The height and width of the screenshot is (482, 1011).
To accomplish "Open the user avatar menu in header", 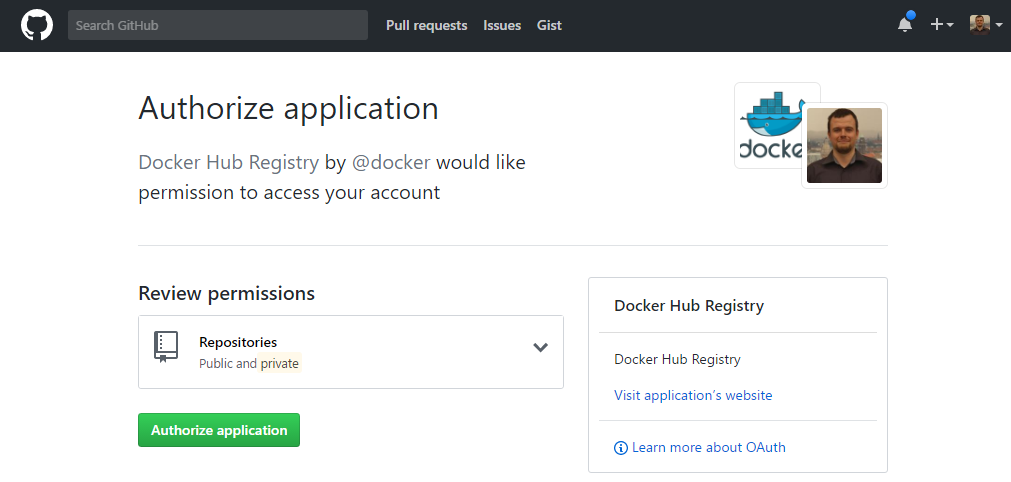I will coord(986,24).
